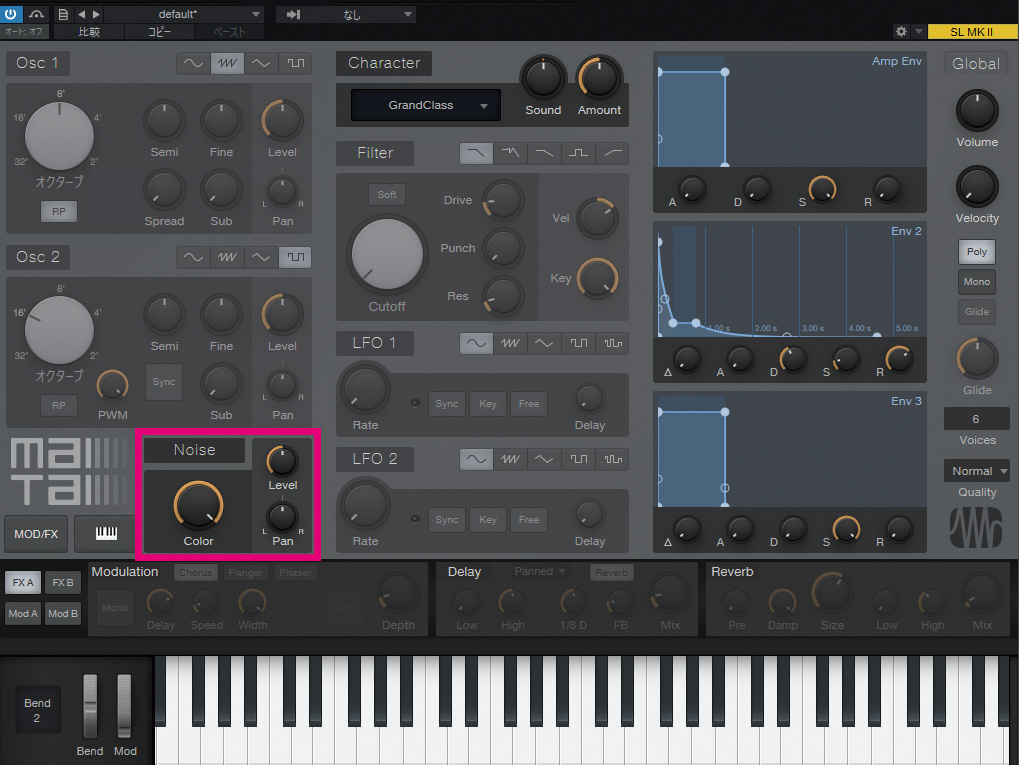Expand the arrow beside the gear icon
Viewport: 1019px width, 765px height.
pos(918,31)
